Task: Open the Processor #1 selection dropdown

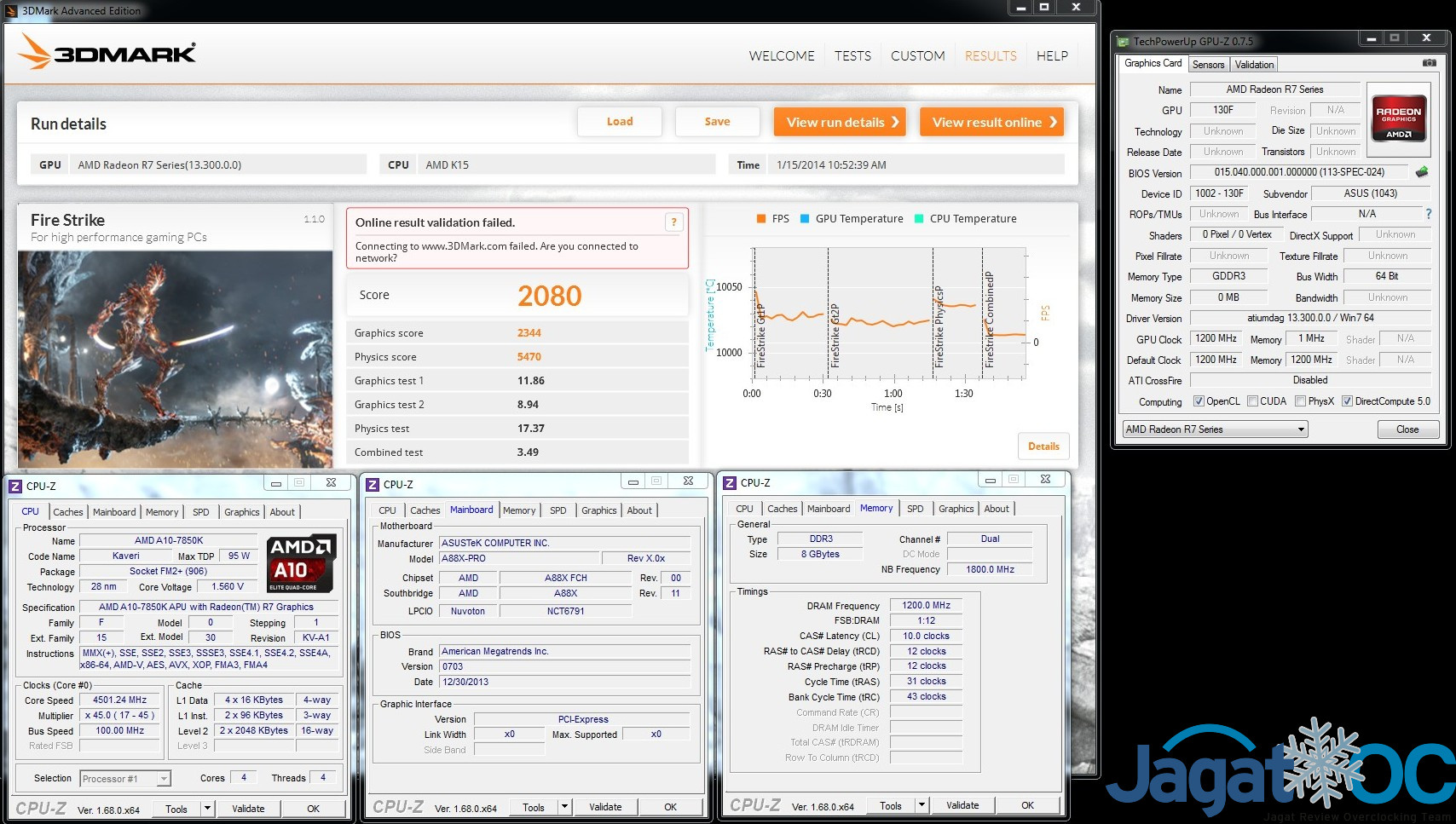Action: (164, 779)
